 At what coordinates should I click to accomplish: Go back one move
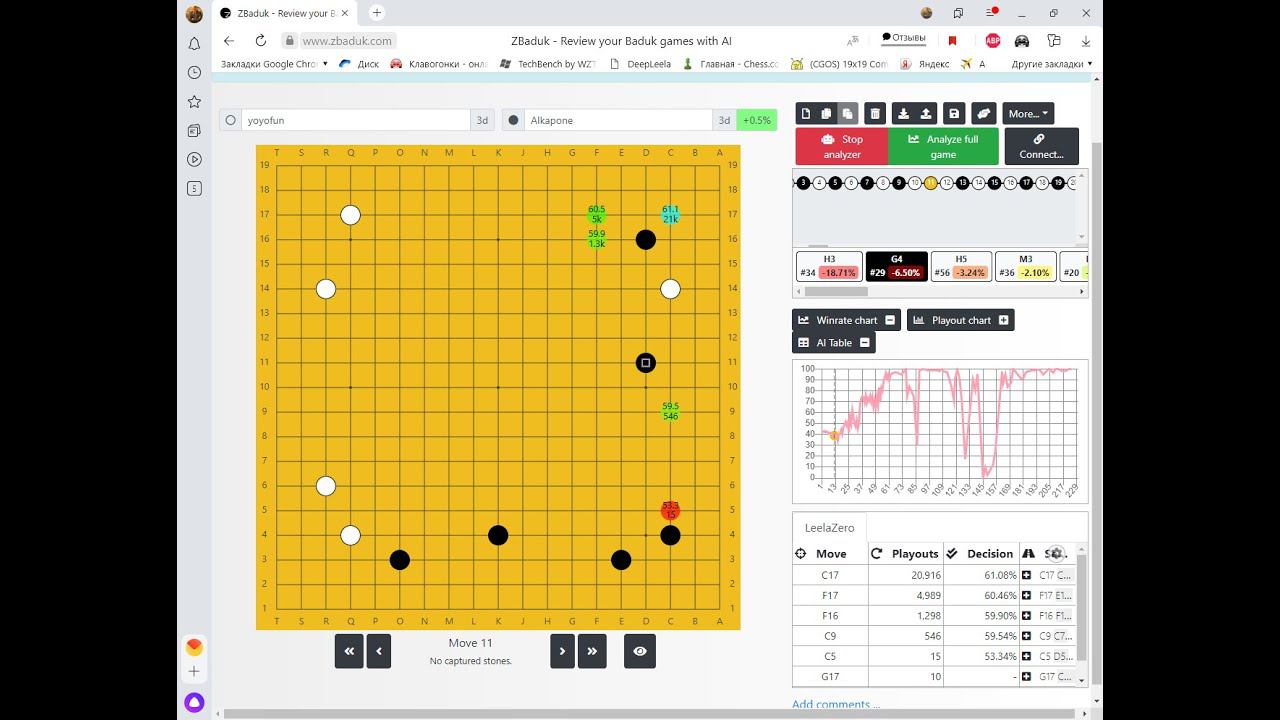point(379,651)
